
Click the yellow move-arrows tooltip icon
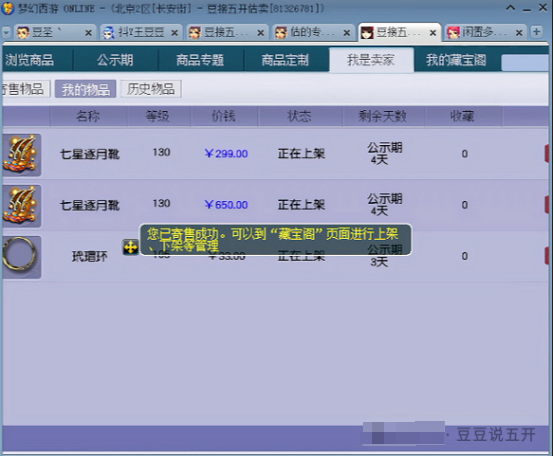click(x=130, y=247)
